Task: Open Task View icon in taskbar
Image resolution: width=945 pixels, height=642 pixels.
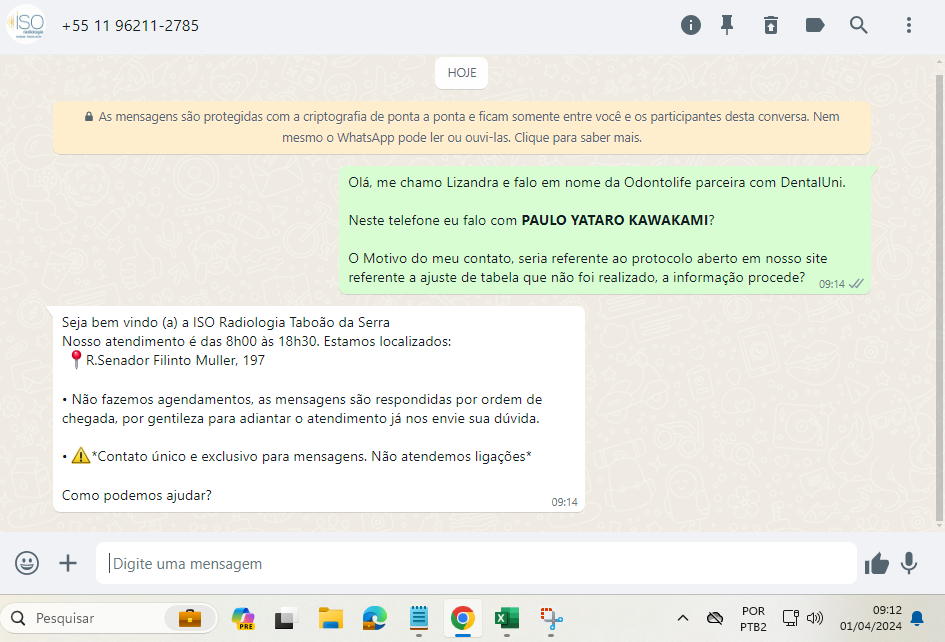Action: 286,618
